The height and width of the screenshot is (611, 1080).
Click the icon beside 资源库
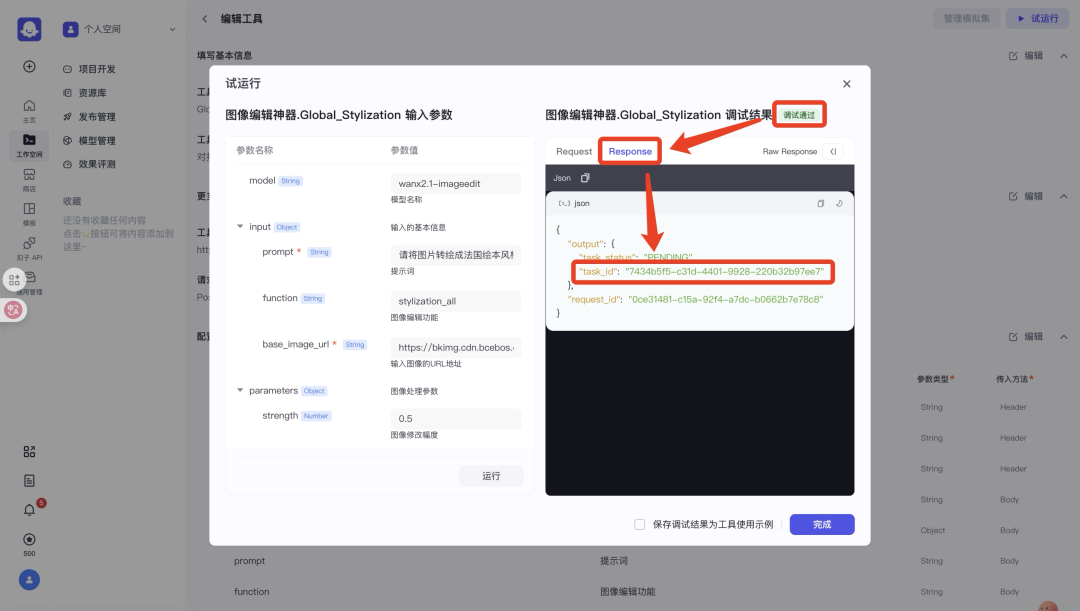coord(68,93)
